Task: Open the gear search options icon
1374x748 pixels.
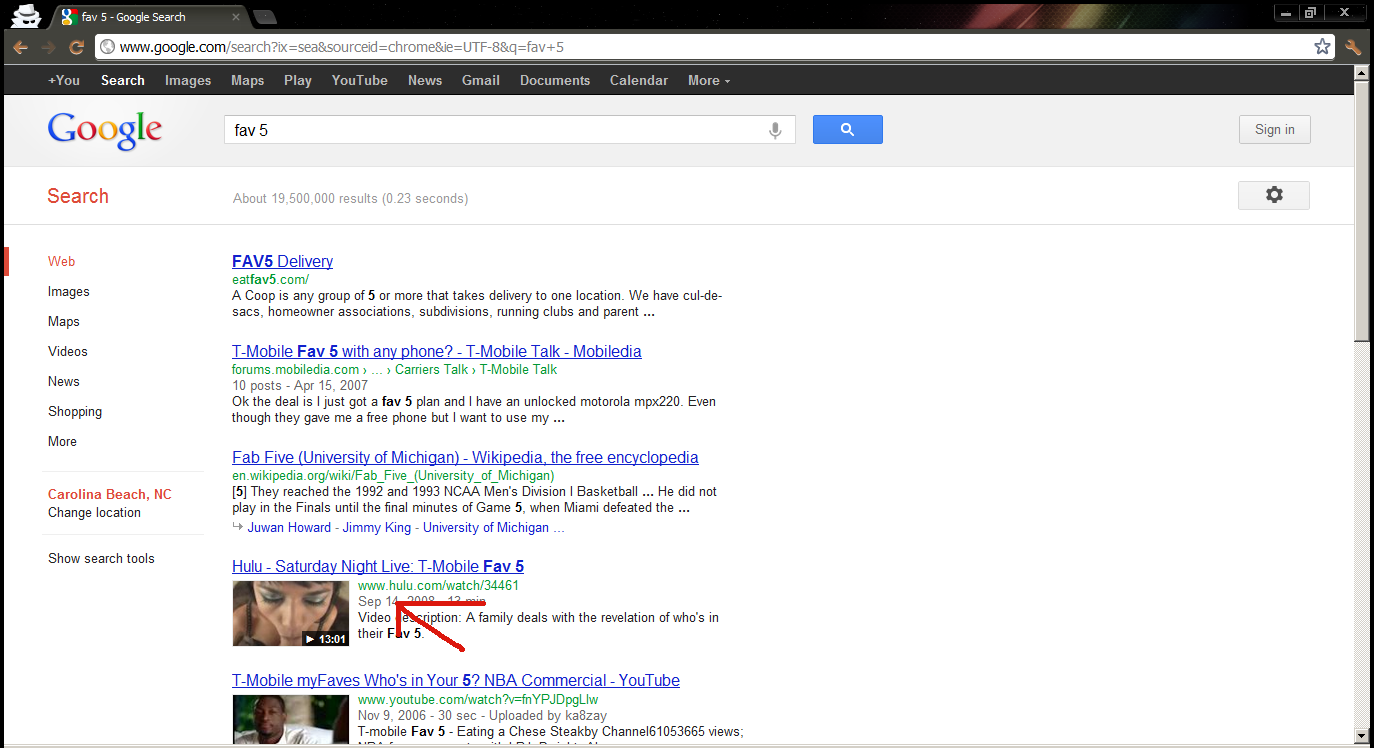Action: pyautogui.click(x=1273, y=195)
